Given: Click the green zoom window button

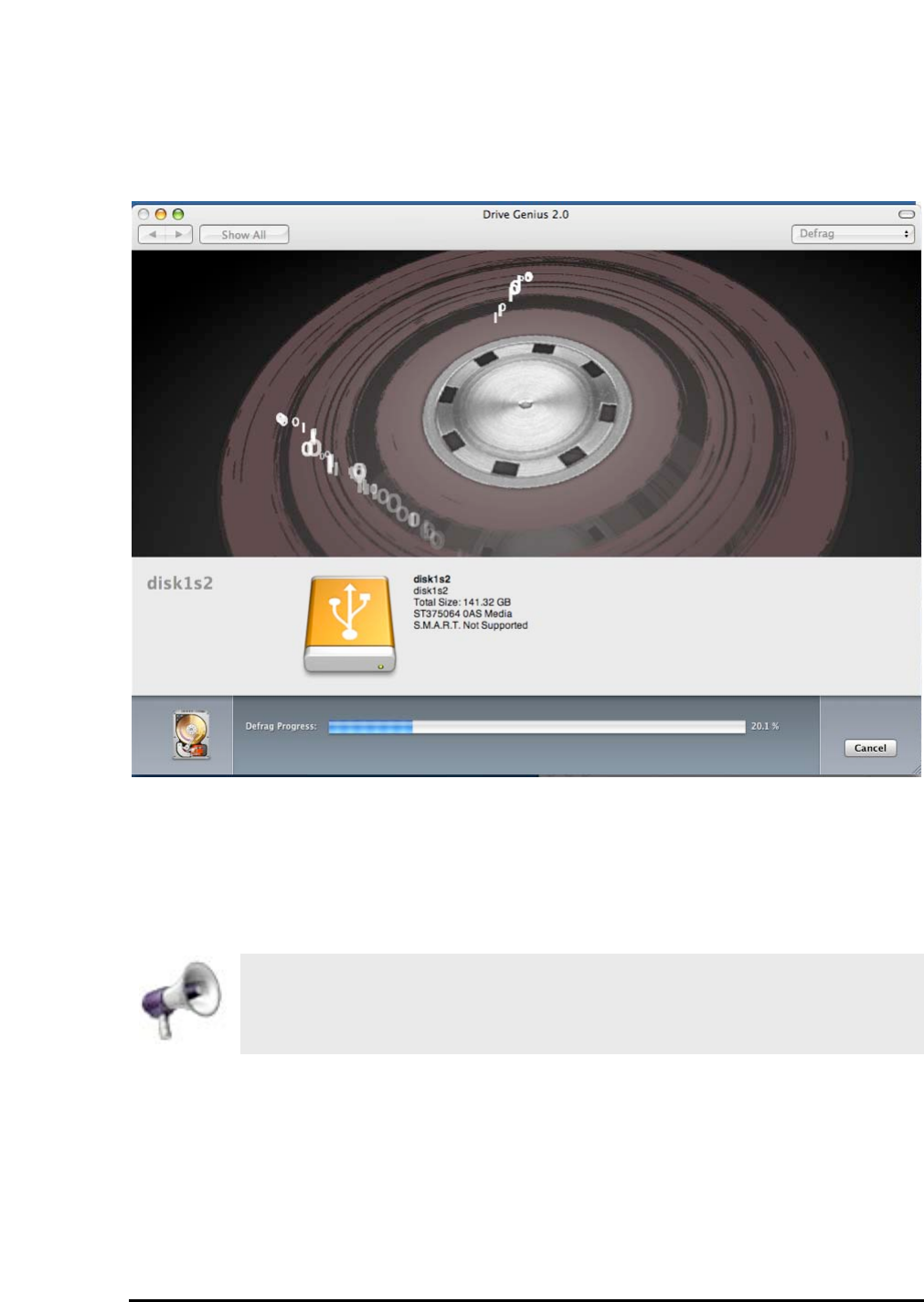Looking at the screenshot, I should coord(178,214).
